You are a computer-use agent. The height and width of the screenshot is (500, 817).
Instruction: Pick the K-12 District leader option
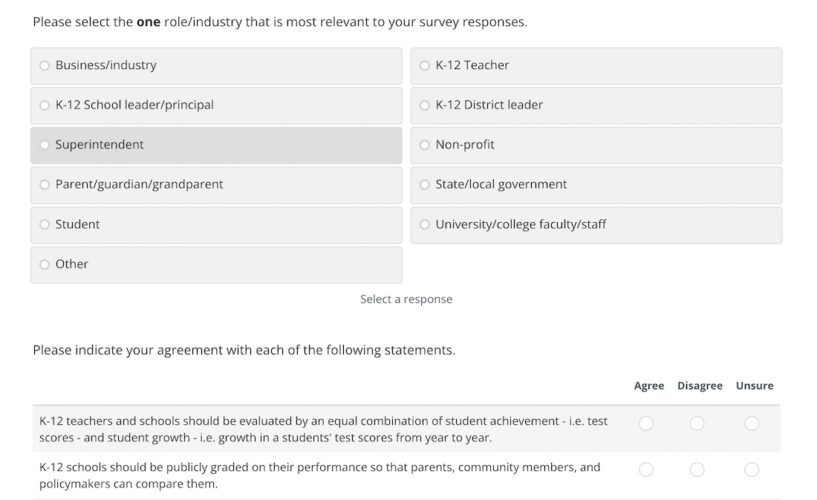click(x=424, y=105)
